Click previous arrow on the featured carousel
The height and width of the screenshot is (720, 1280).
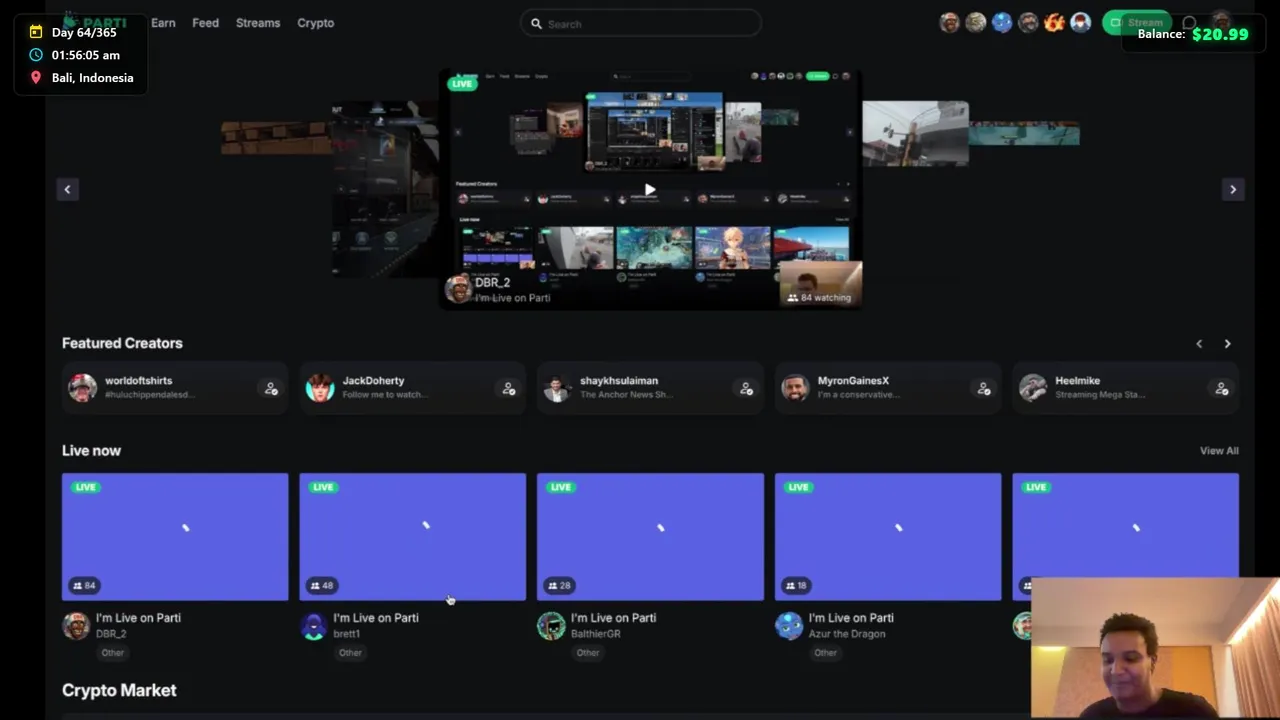(x=67, y=189)
